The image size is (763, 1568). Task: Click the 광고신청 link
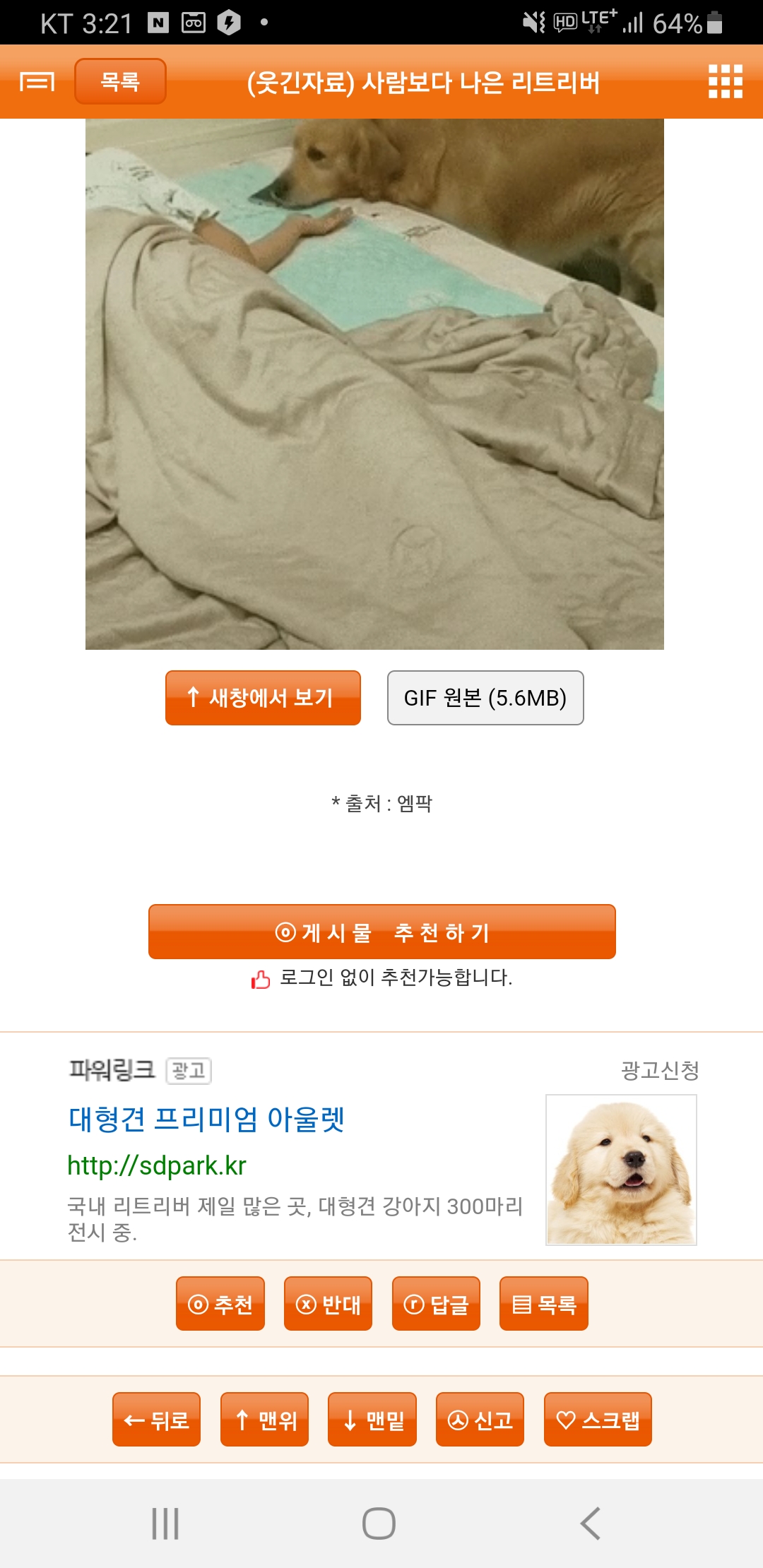click(x=660, y=1071)
